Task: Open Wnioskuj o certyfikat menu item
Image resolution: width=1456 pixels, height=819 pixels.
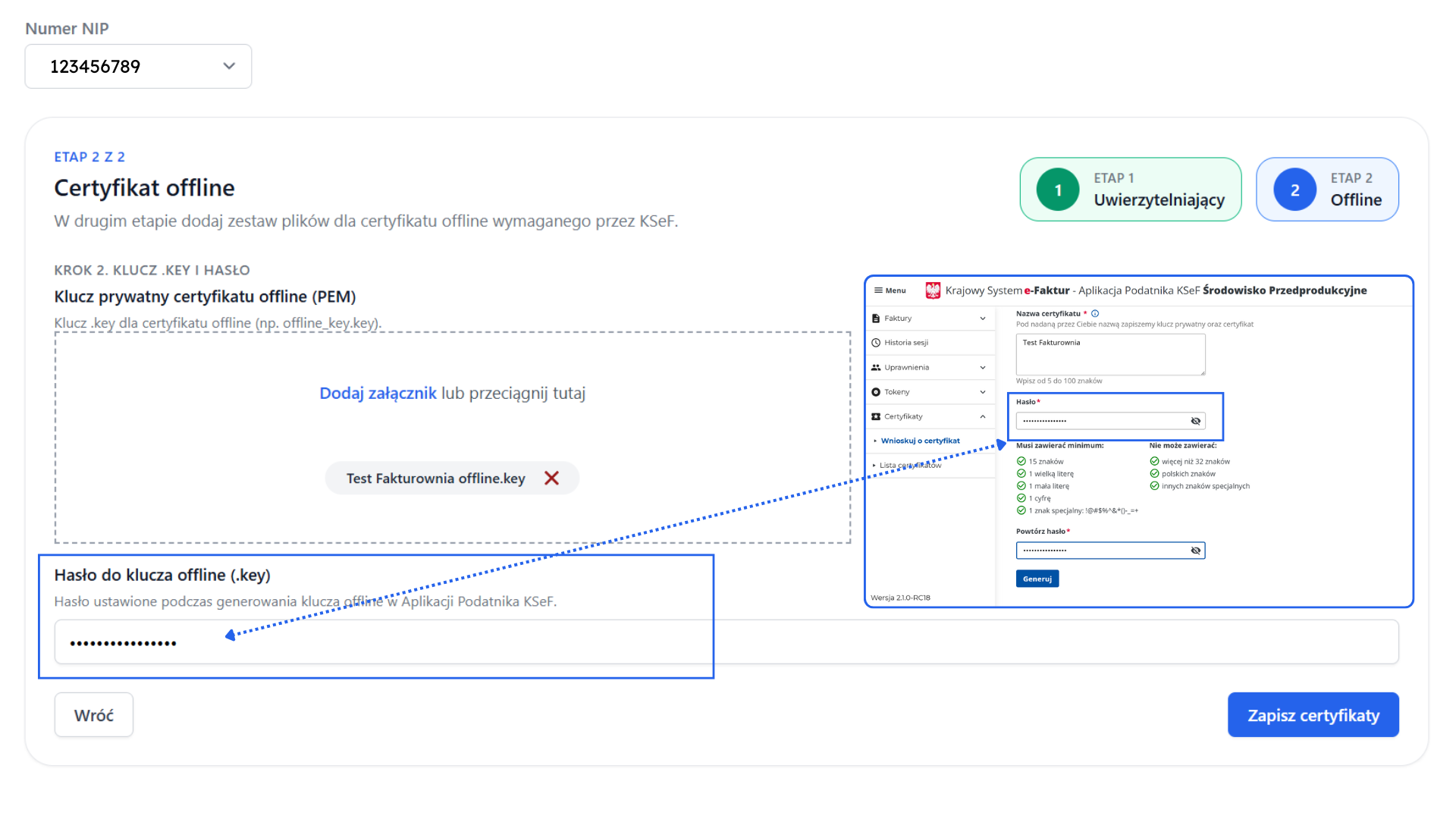Action: [x=920, y=441]
